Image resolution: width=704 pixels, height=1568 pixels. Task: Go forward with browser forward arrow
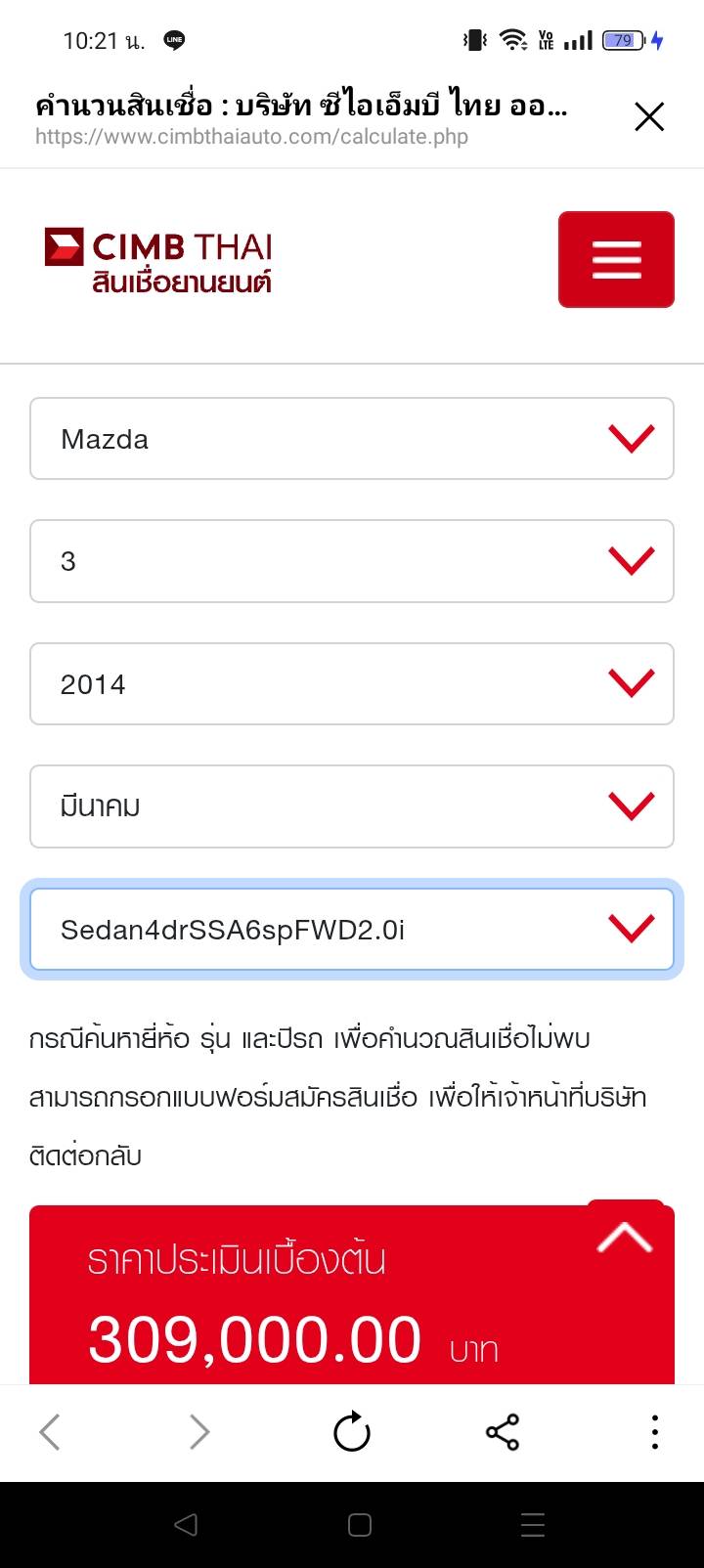point(199,1433)
